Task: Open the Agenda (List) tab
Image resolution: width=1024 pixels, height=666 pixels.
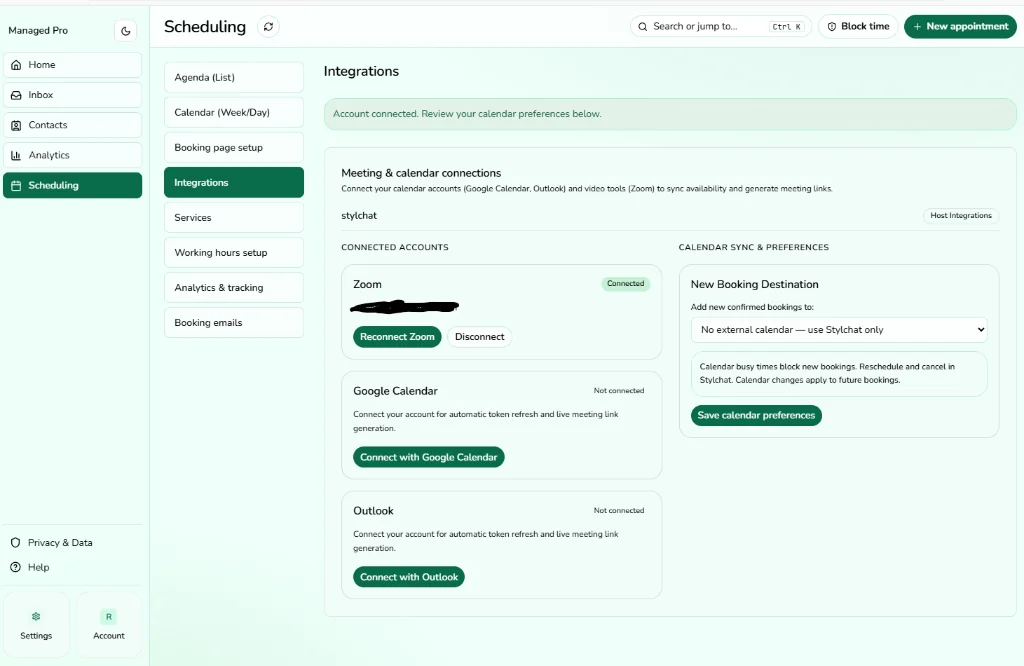Action: coord(234,77)
